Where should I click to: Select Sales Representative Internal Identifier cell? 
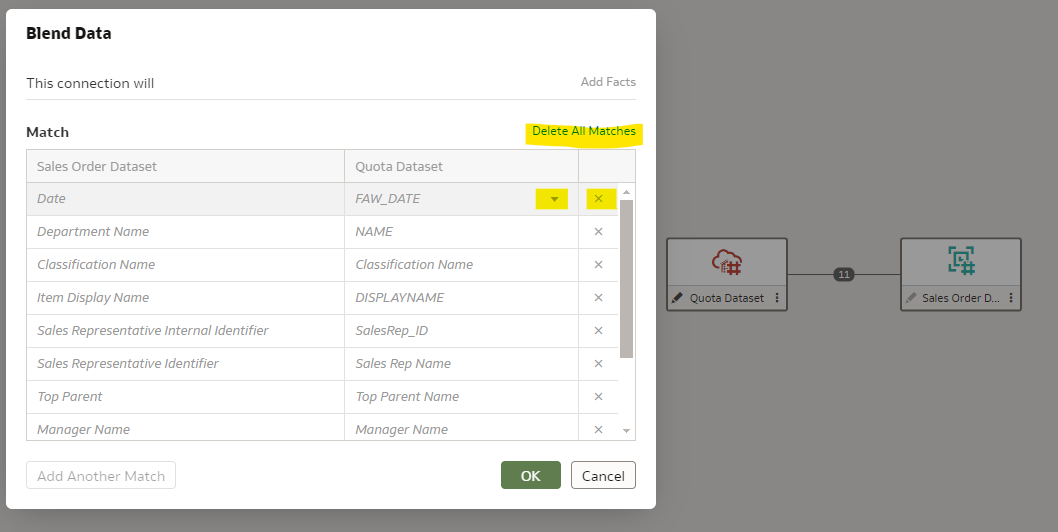pos(186,331)
